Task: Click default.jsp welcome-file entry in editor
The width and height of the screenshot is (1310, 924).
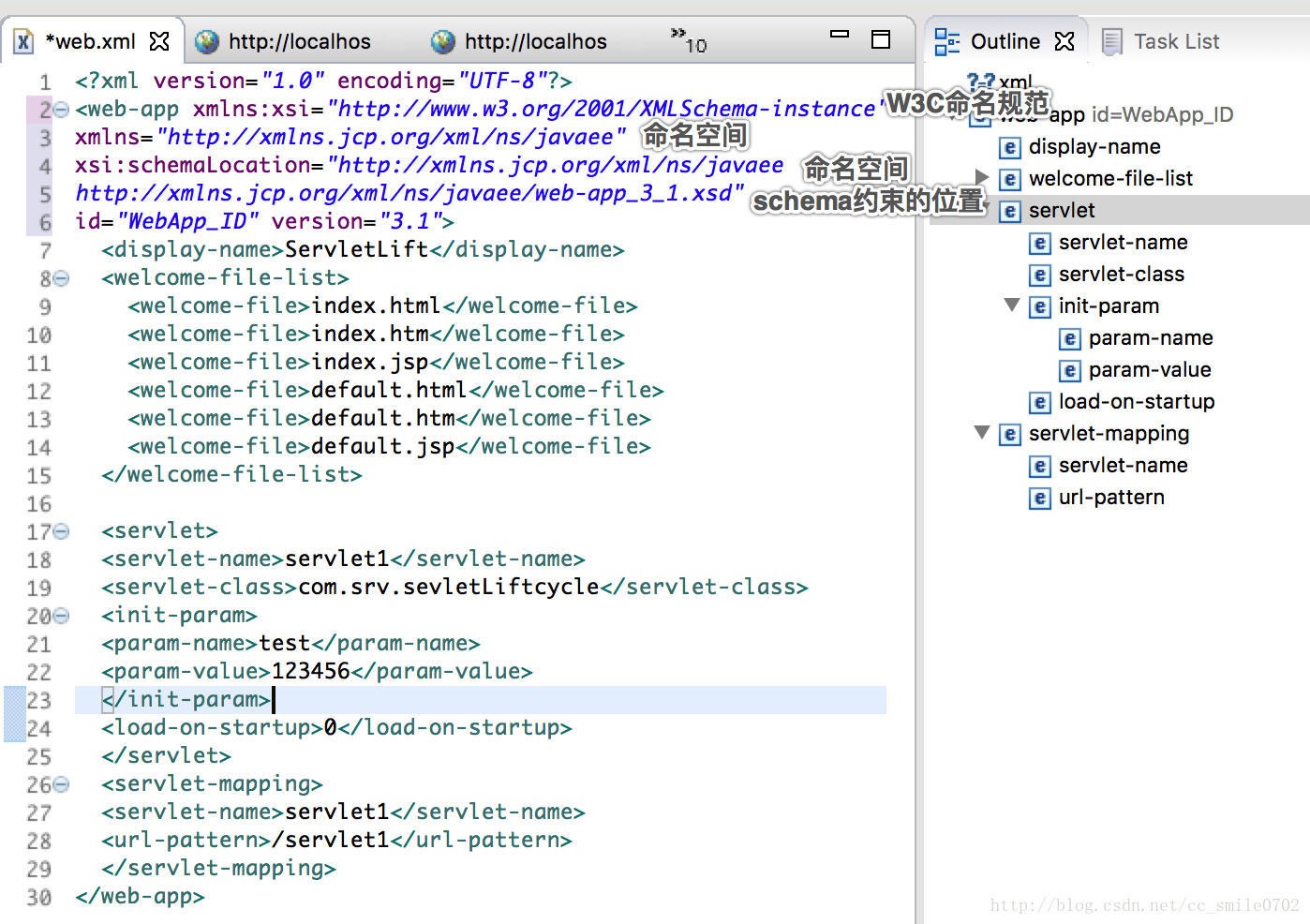Action: pos(382,446)
